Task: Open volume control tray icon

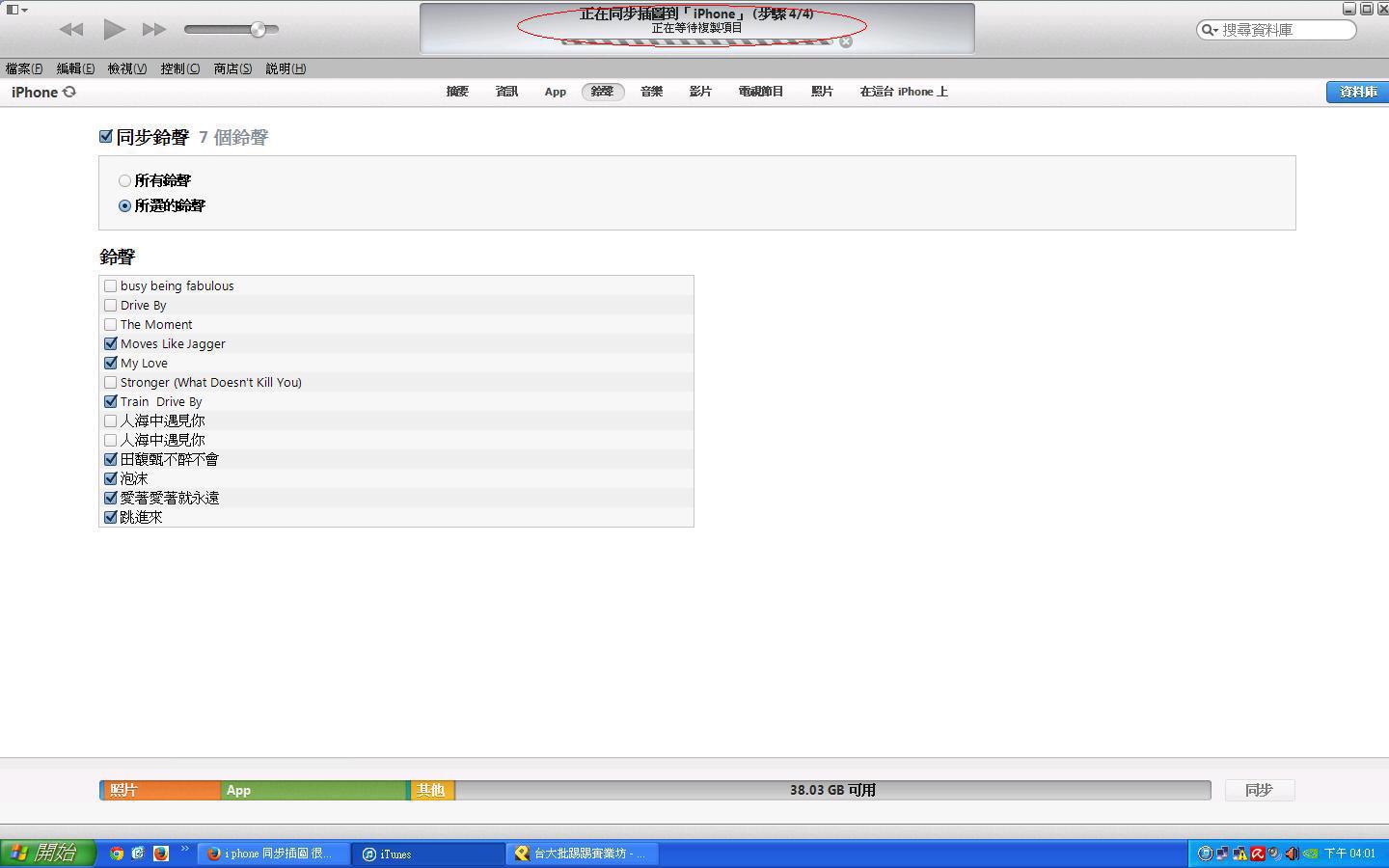Action: pos(1292,854)
